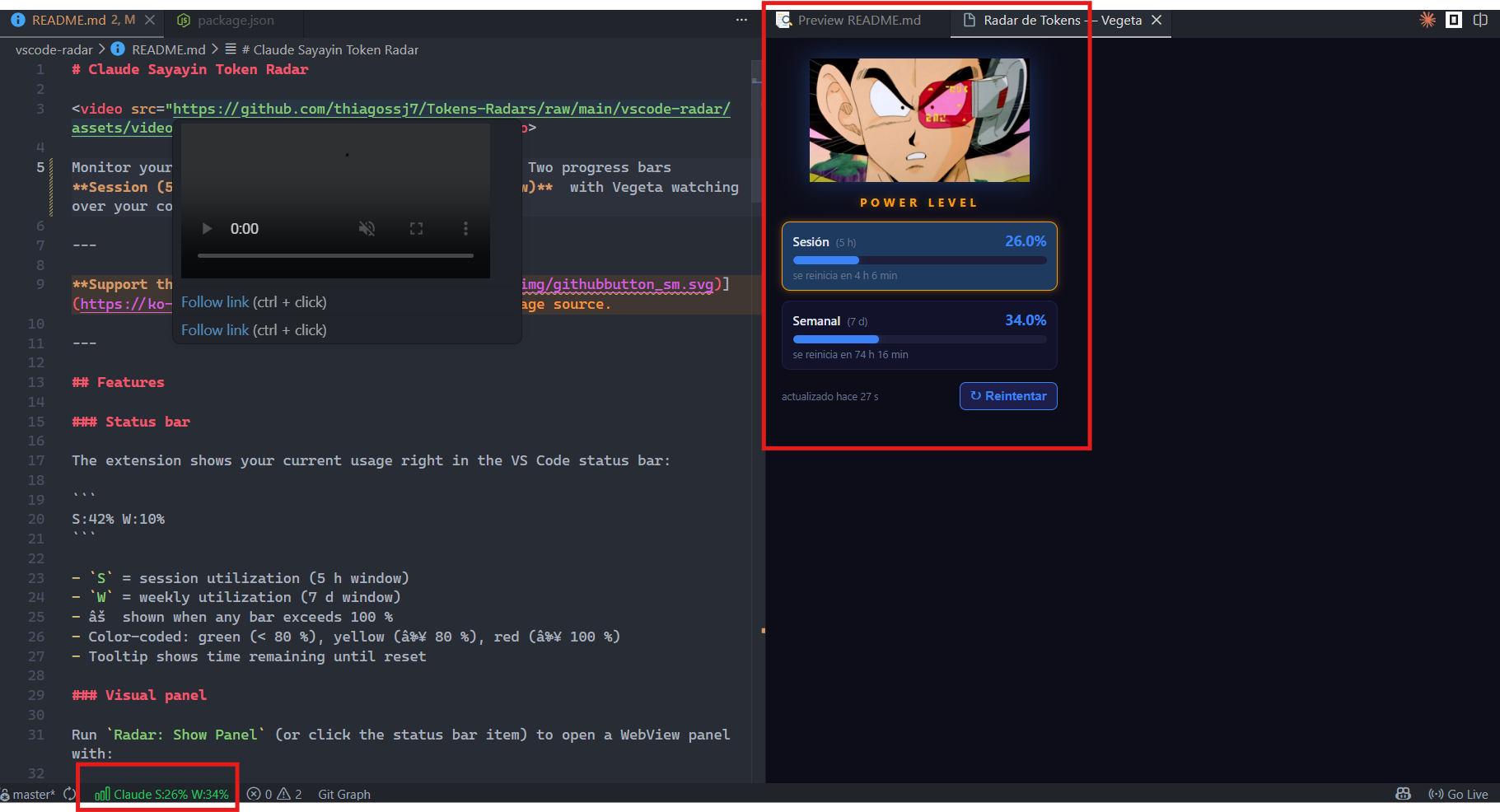Image resolution: width=1500 pixels, height=812 pixels.
Task: Click the 'se reinicia en 74 h 16 min' text
Action: pyautogui.click(x=850, y=355)
